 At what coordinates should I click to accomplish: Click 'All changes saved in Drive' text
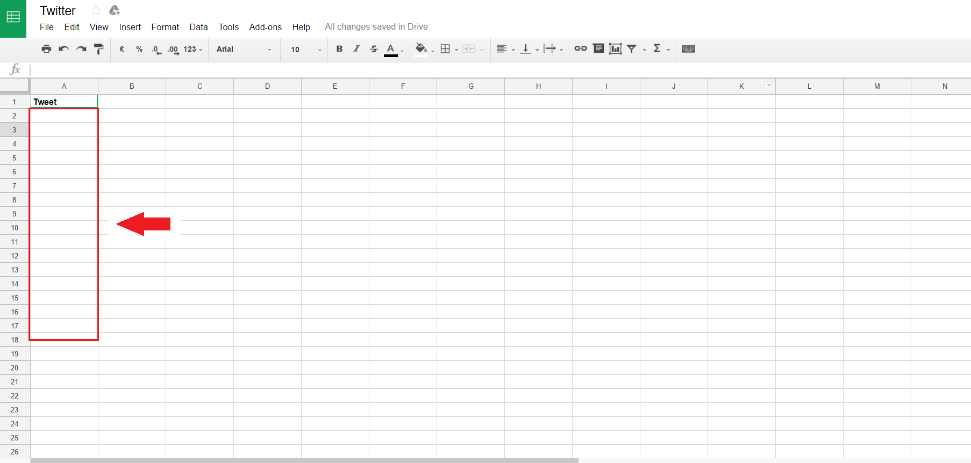tap(376, 27)
